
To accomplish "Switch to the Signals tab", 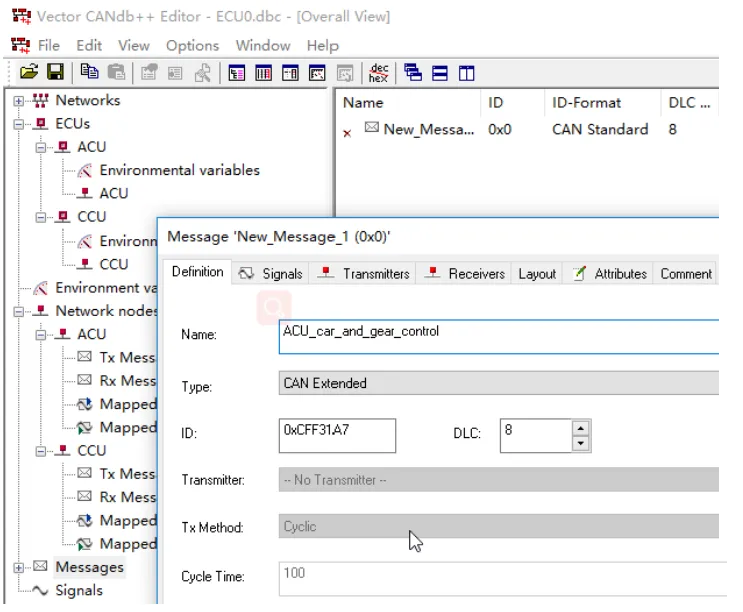I will tap(272, 274).
